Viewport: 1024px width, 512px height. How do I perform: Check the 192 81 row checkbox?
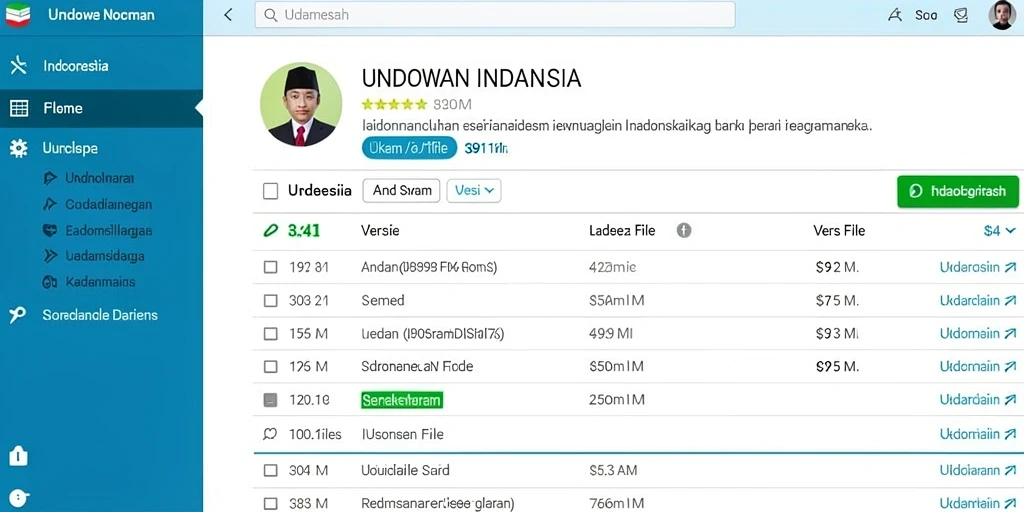coord(270,267)
